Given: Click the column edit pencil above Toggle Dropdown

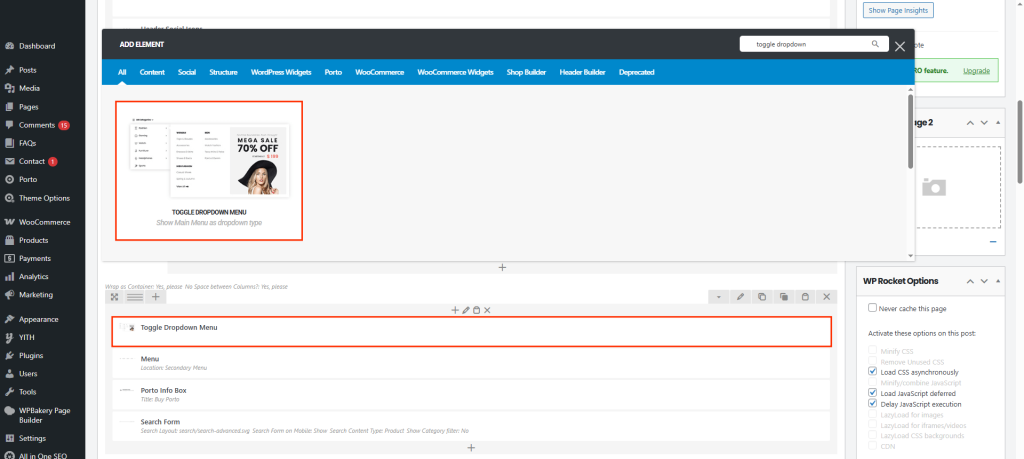Looking at the screenshot, I should pos(466,311).
